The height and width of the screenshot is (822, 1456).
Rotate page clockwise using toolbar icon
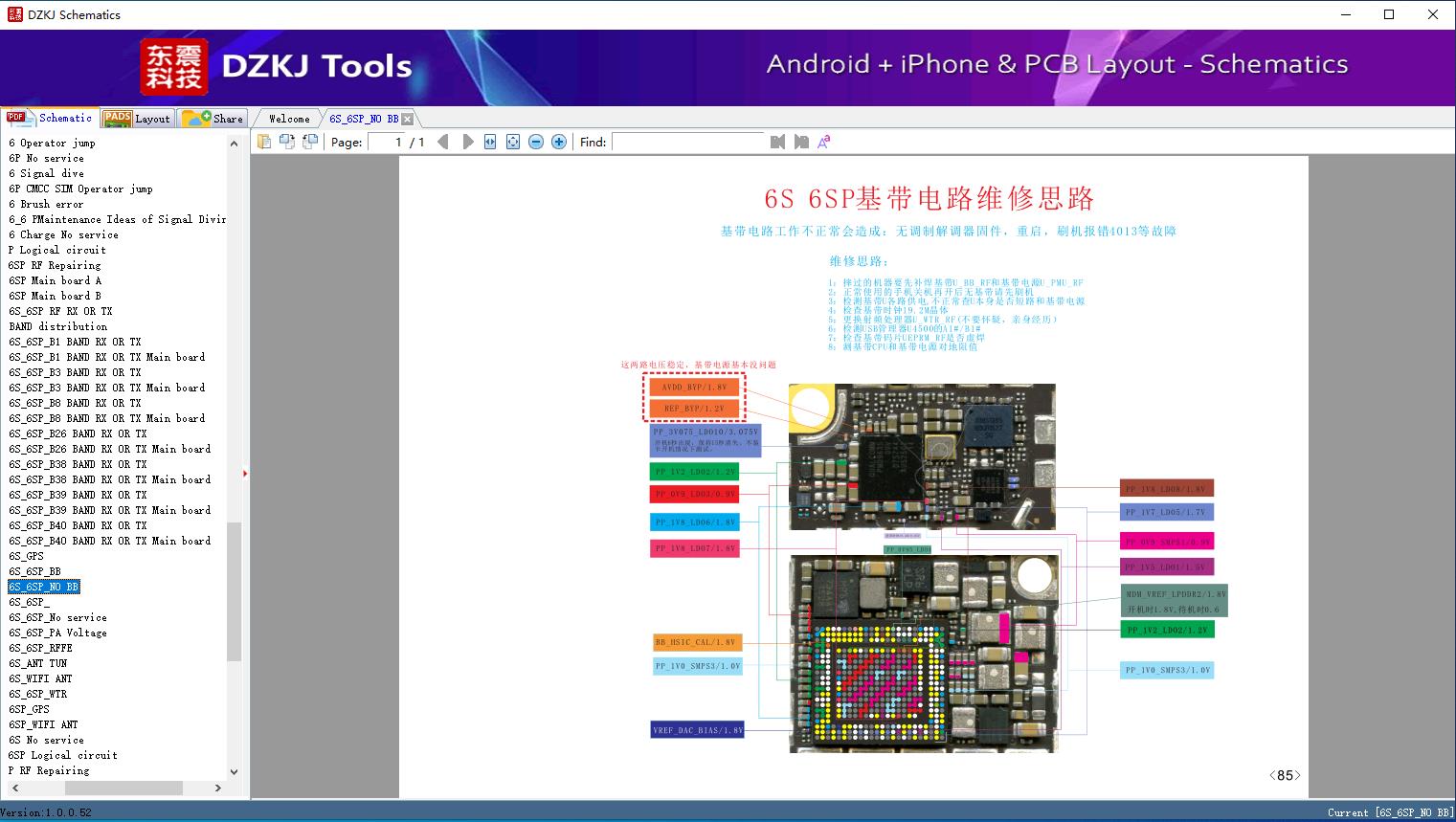310,142
